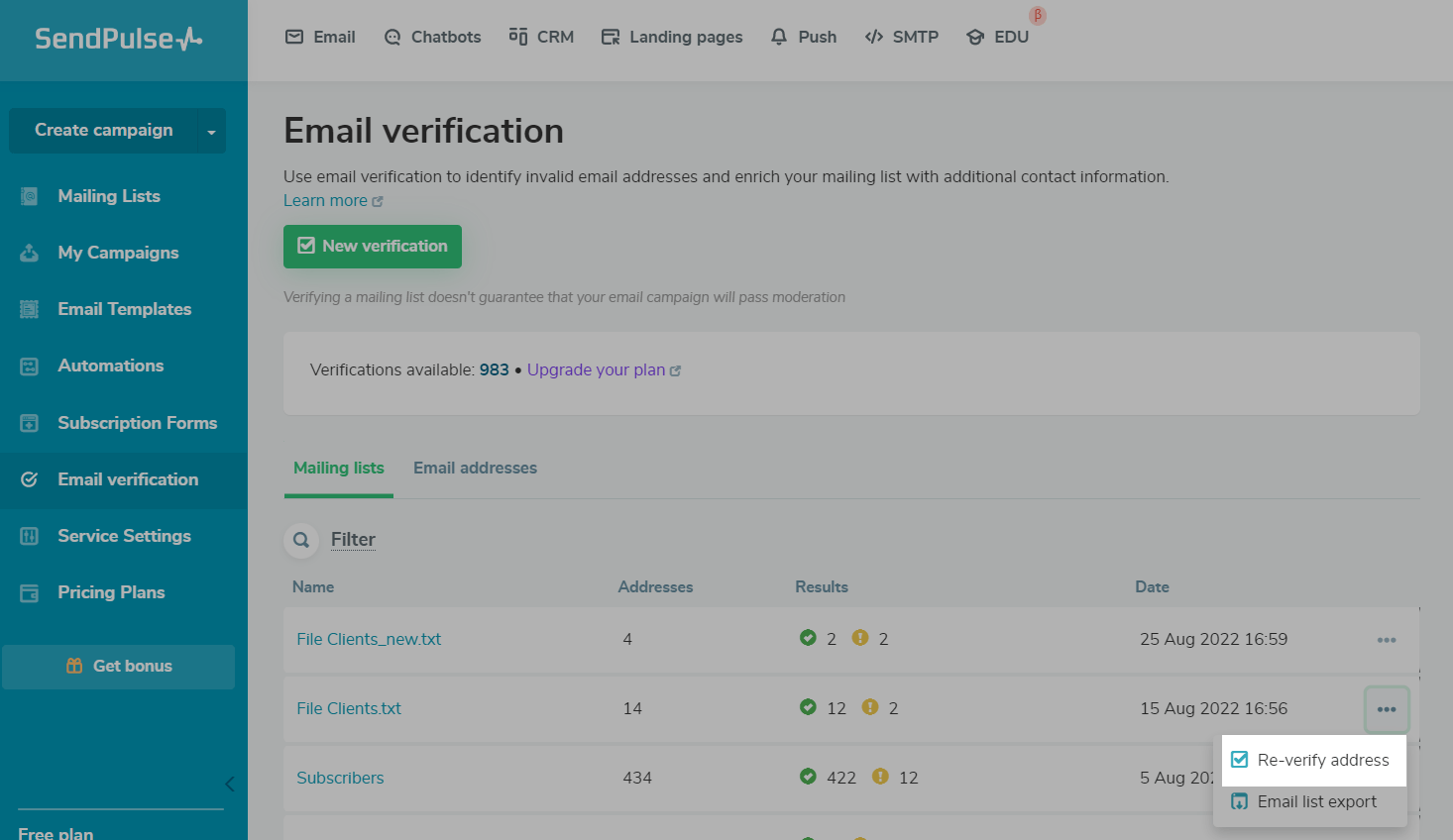Click the green valid icon in Subscribers row
The height and width of the screenshot is (840, 1453).
coord(808,777)
